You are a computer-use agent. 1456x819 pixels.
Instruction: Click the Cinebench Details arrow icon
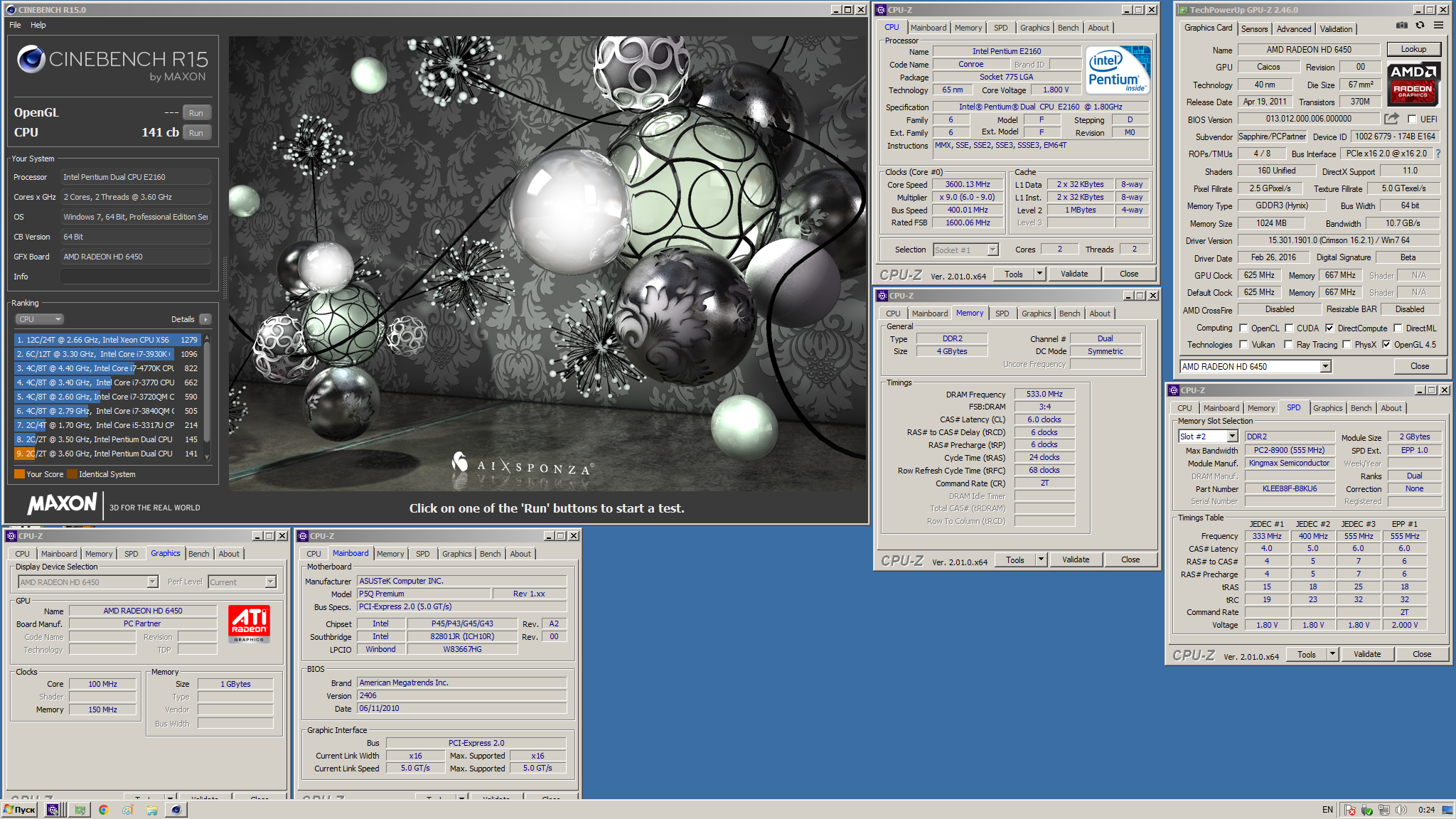point(205,319)
